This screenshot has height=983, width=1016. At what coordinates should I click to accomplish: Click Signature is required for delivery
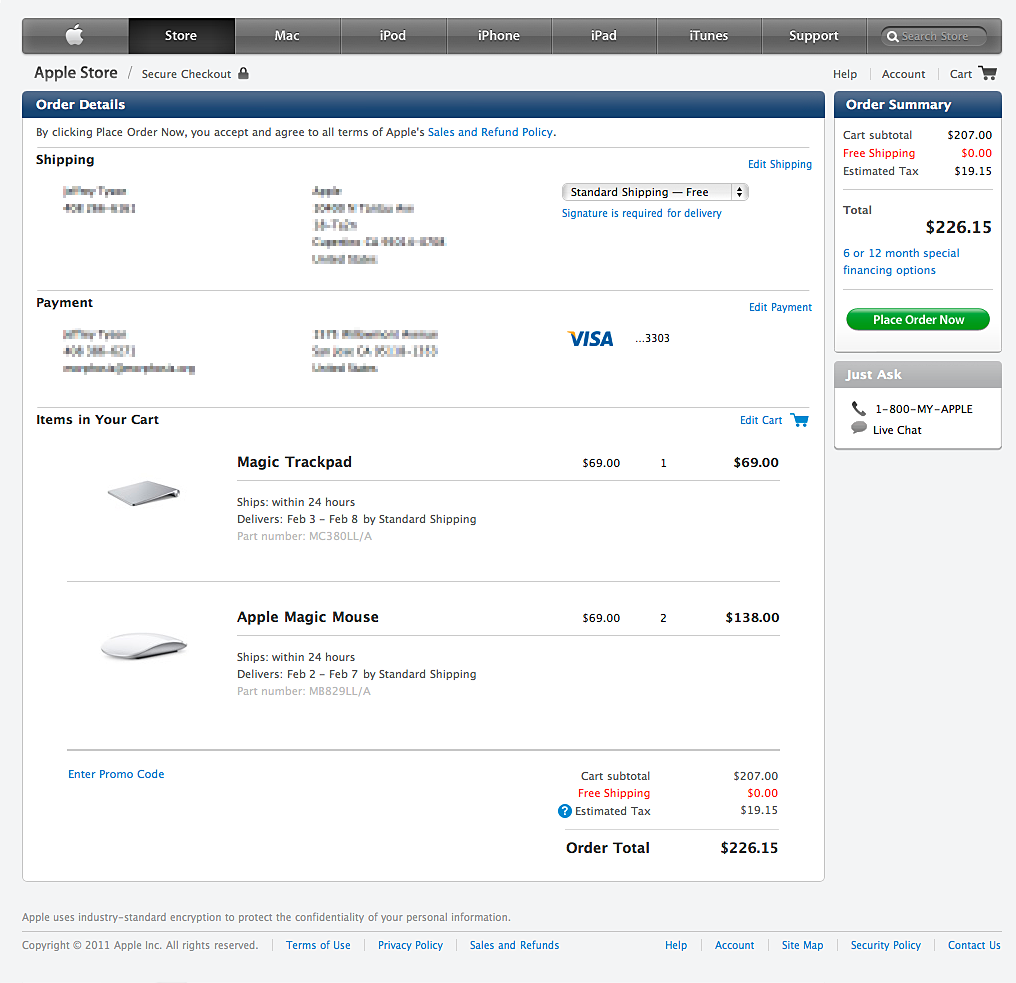pos(641,213)
